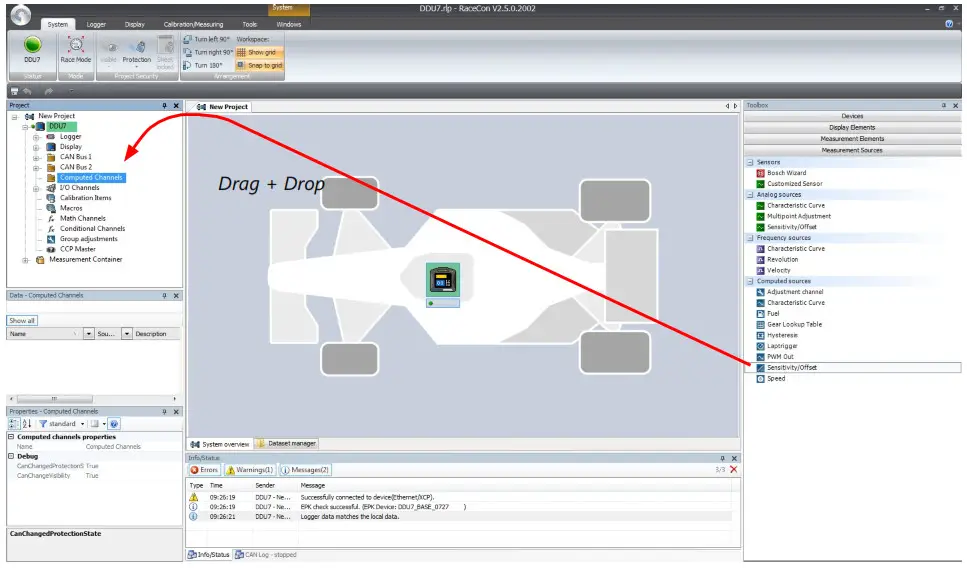
Task: Click categorized view icon in Properties toolbar
Action: tap(14, 424)
